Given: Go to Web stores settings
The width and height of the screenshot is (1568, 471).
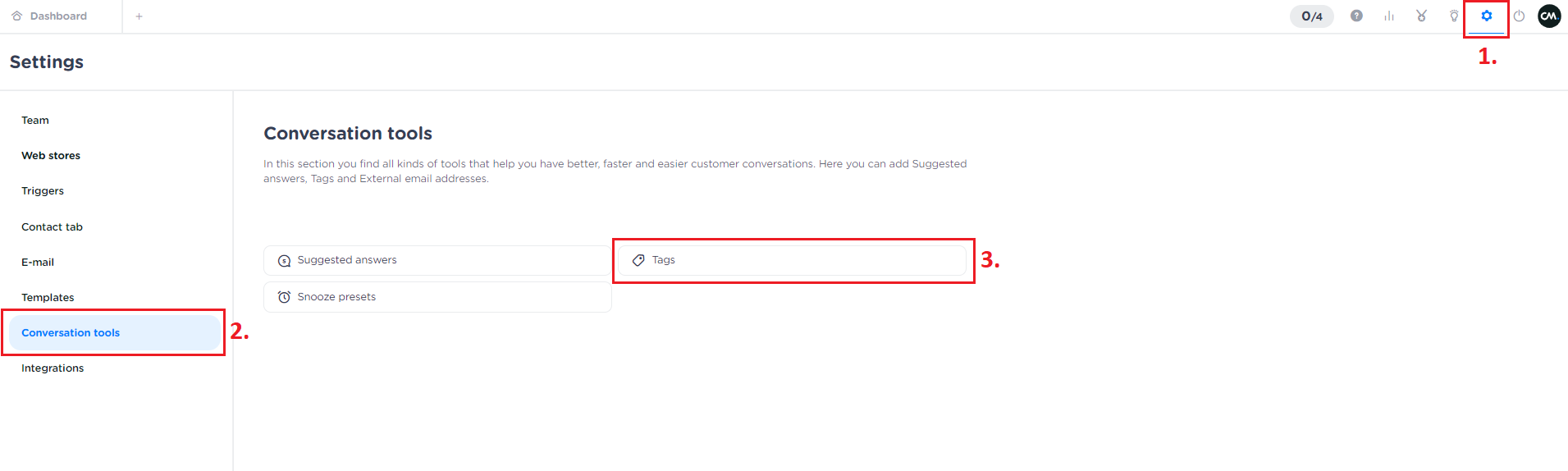Looking at the screenshot, I should (51, 156).
